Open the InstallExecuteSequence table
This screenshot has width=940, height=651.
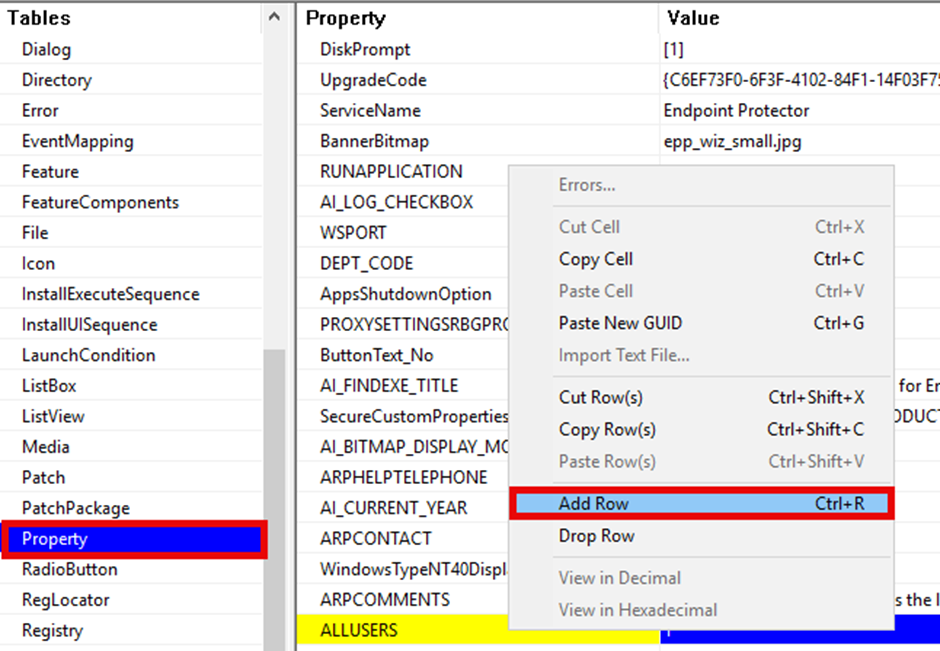click(110, 294)
